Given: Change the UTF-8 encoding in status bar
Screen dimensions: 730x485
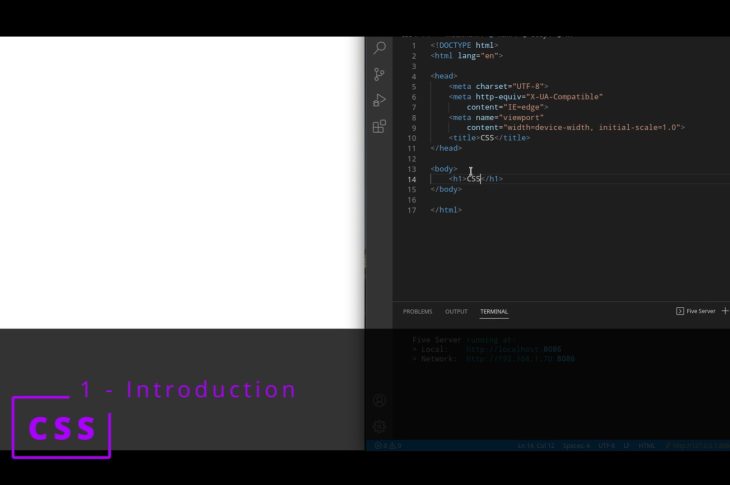Looking at the screenshot, I should tap(606, 444).
